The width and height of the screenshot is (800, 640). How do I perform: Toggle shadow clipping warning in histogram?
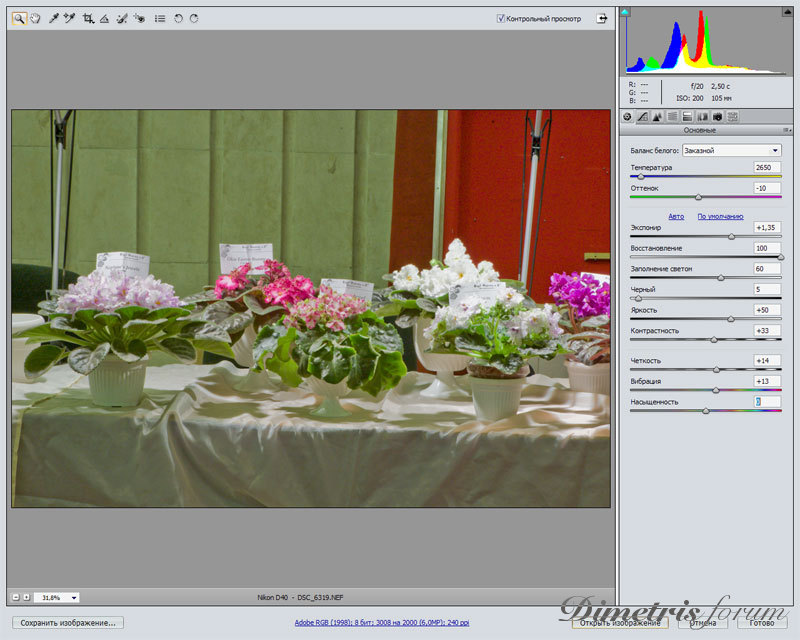[626, 12]
